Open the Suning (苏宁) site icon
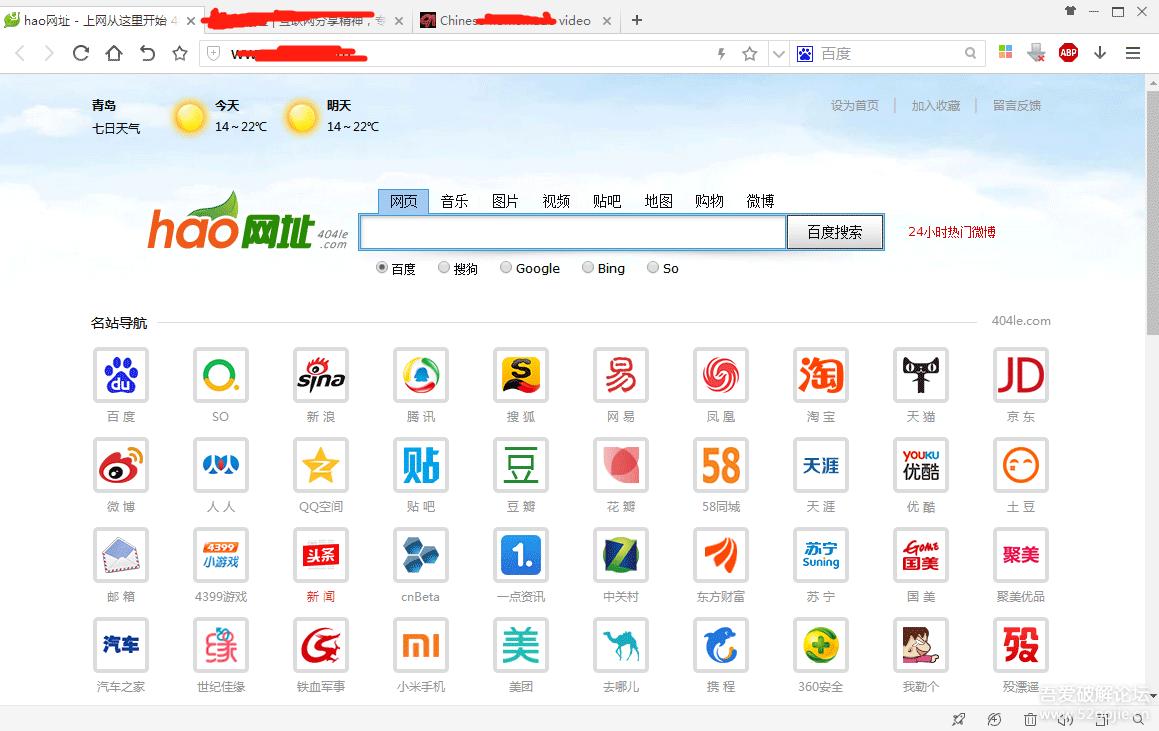1159x731 pixels. tap(820, 555)
